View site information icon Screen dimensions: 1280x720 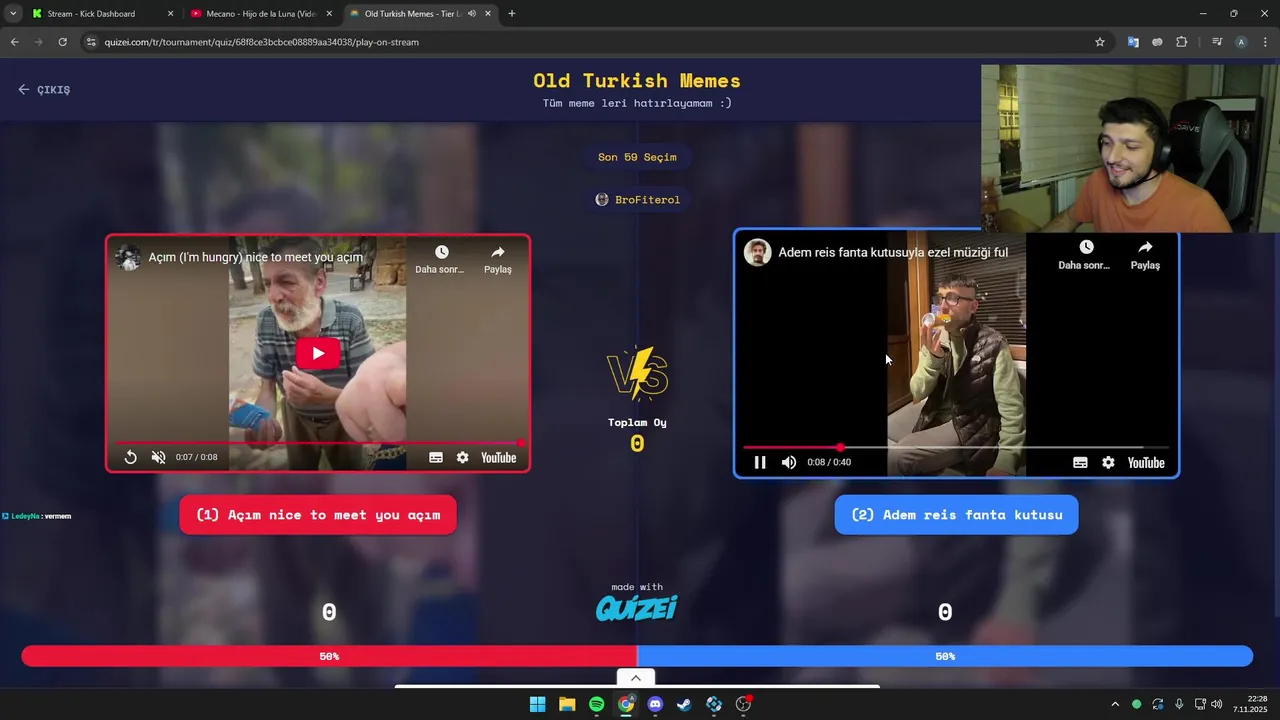coord(91,42)
